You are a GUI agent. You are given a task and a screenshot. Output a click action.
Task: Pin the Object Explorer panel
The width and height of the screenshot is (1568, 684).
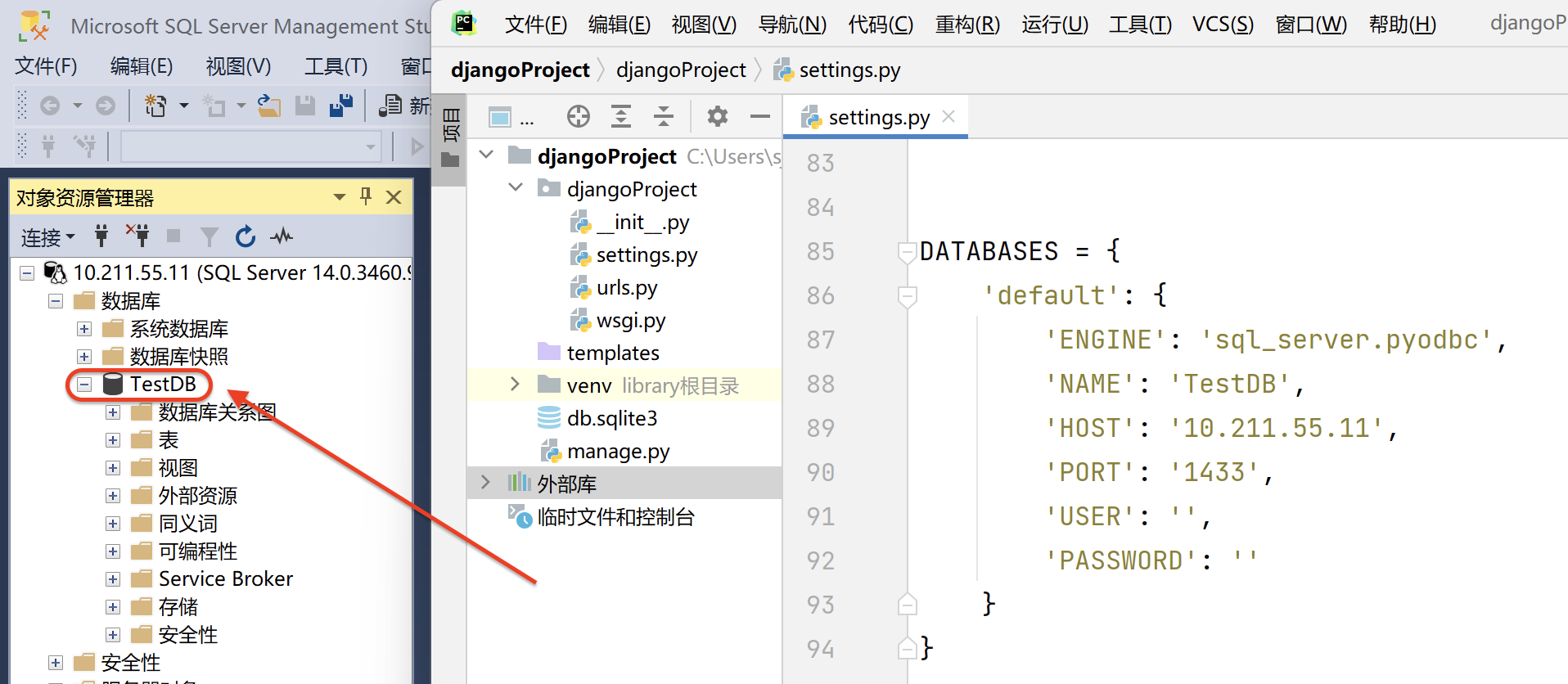pyautogui.click(x=366, y=196)
